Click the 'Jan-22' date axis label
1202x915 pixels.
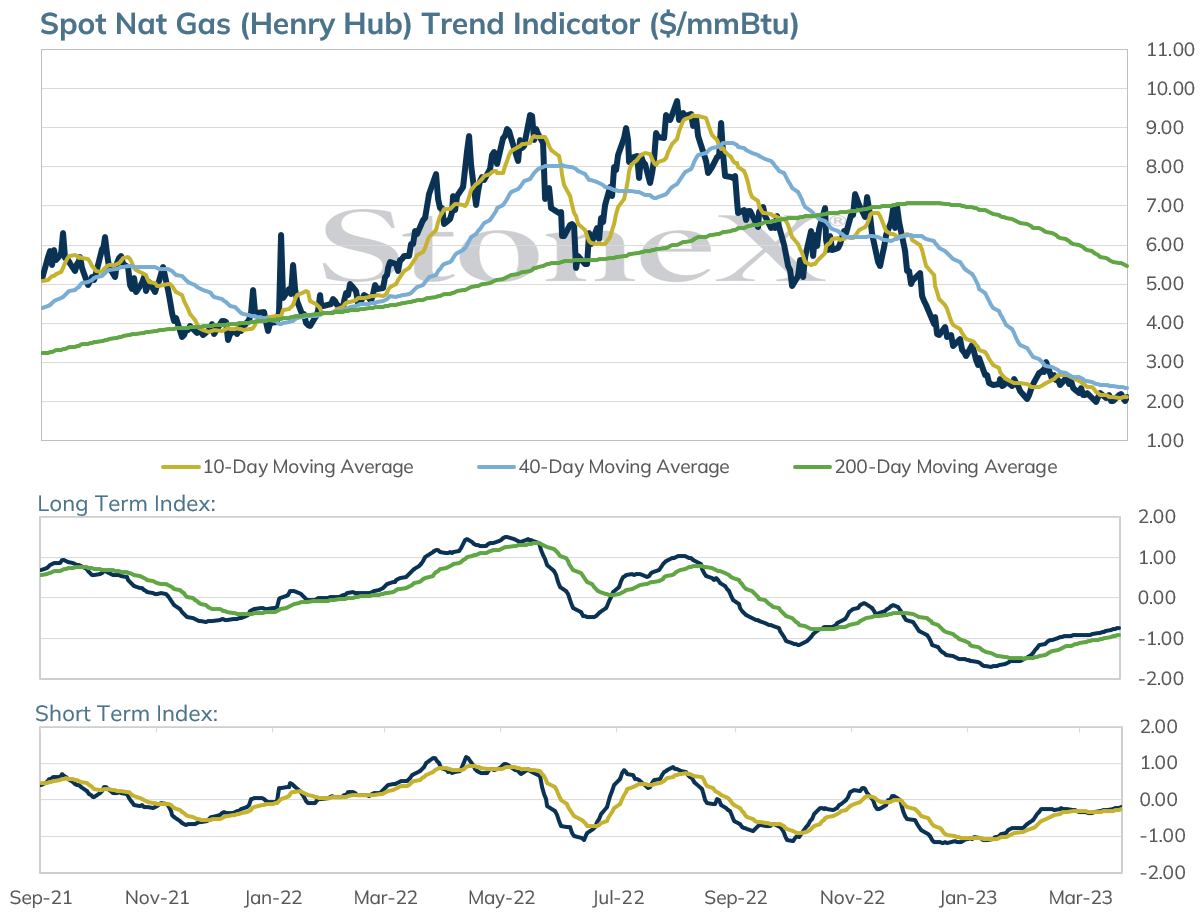(x=274, y=899)
